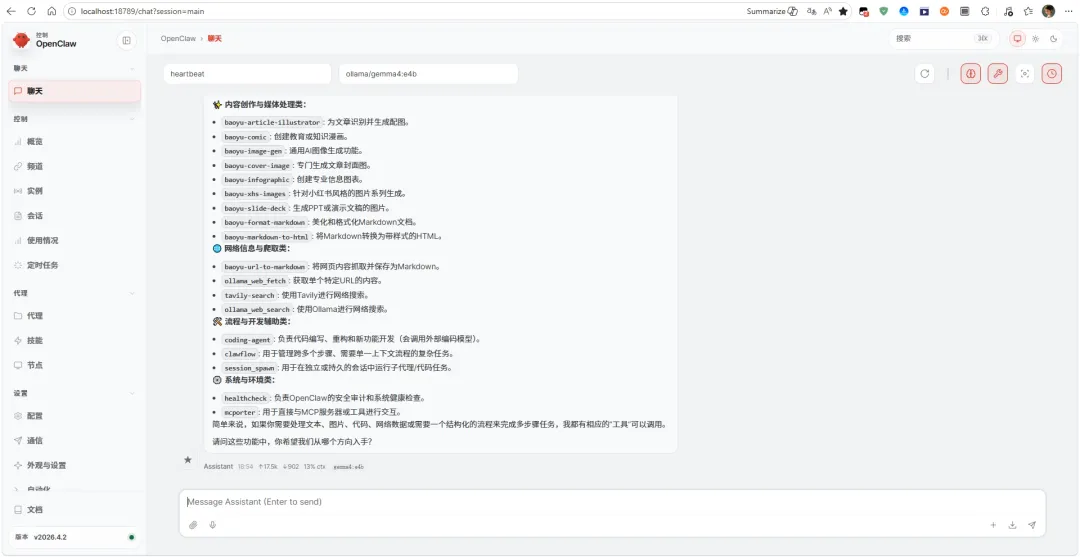Screen dimensions: 1080x557
Task: Click the coding-agent skill name
Action: 247,339
